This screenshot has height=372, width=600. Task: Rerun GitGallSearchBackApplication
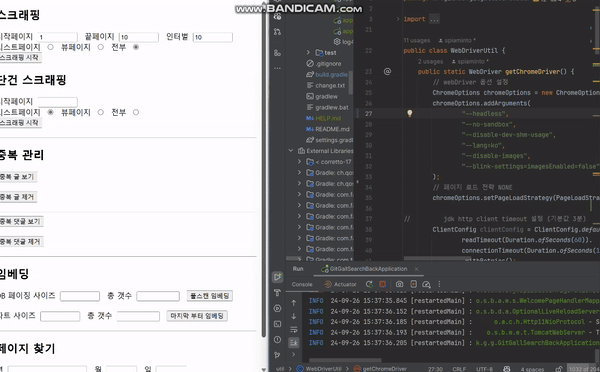(369, 284)
